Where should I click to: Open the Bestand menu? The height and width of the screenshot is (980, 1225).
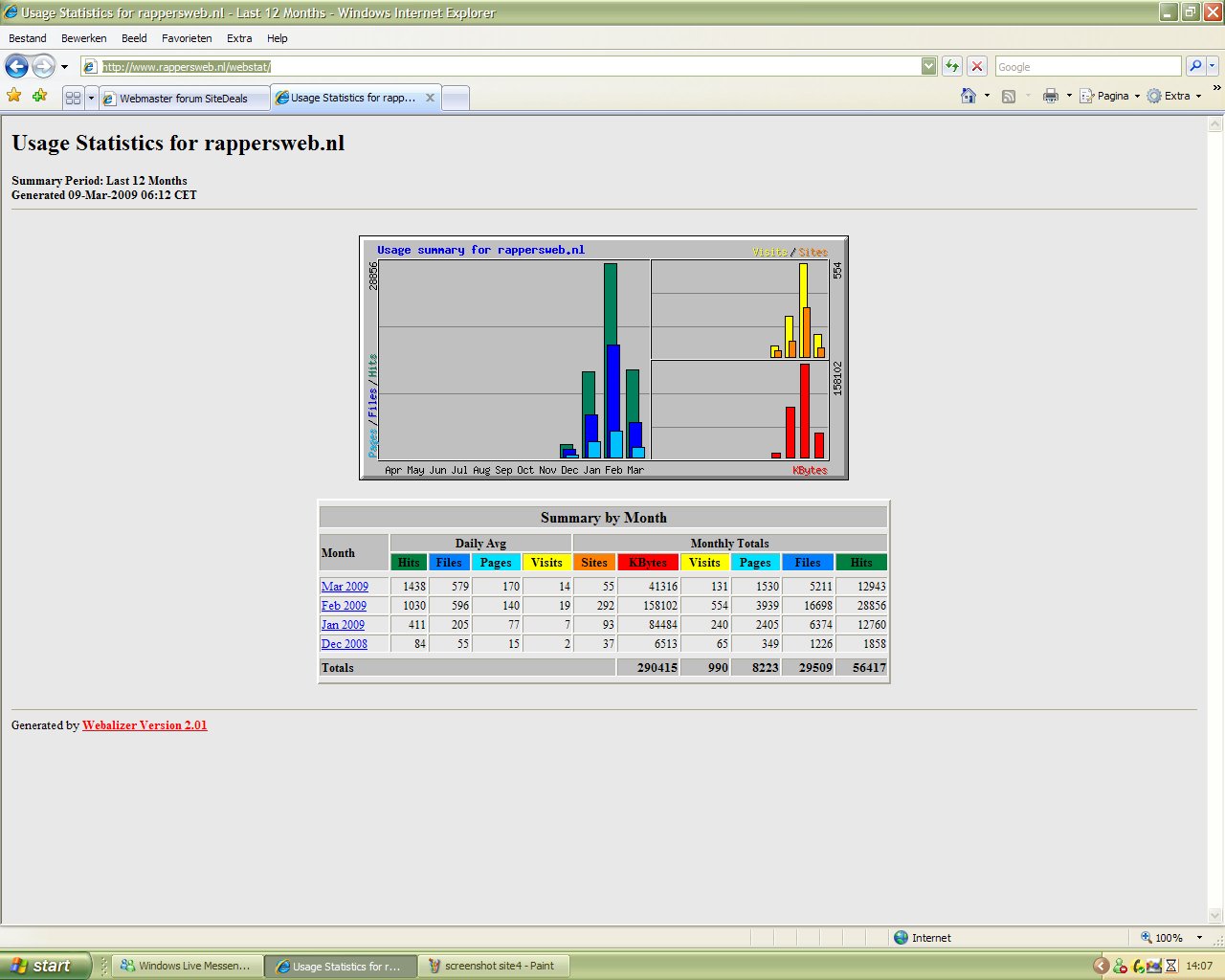(x=28, y=38)
